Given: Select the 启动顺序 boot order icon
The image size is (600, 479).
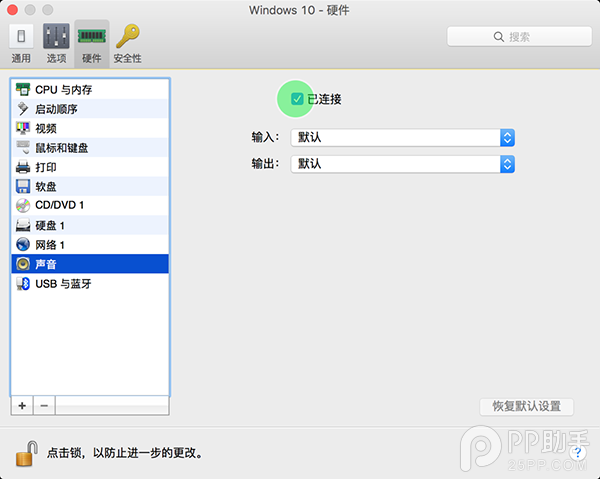Looking at the screenshot, I should tap(23, 109).
